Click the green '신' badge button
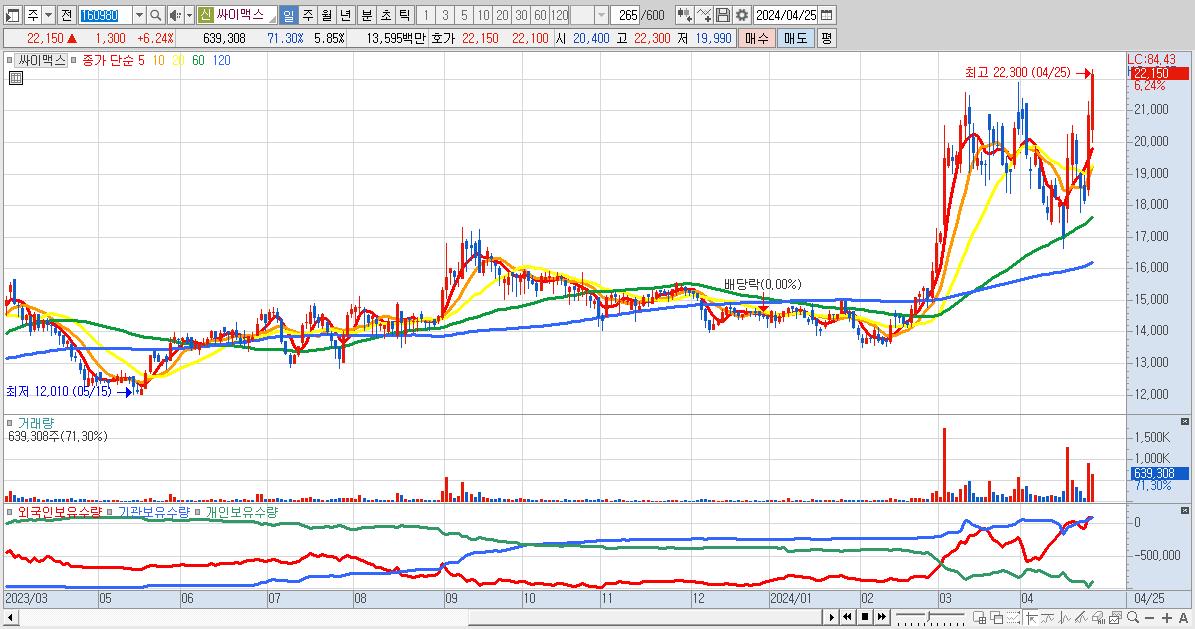The image size is (1195, 629). pyautogui.click(x=206, y=15)
